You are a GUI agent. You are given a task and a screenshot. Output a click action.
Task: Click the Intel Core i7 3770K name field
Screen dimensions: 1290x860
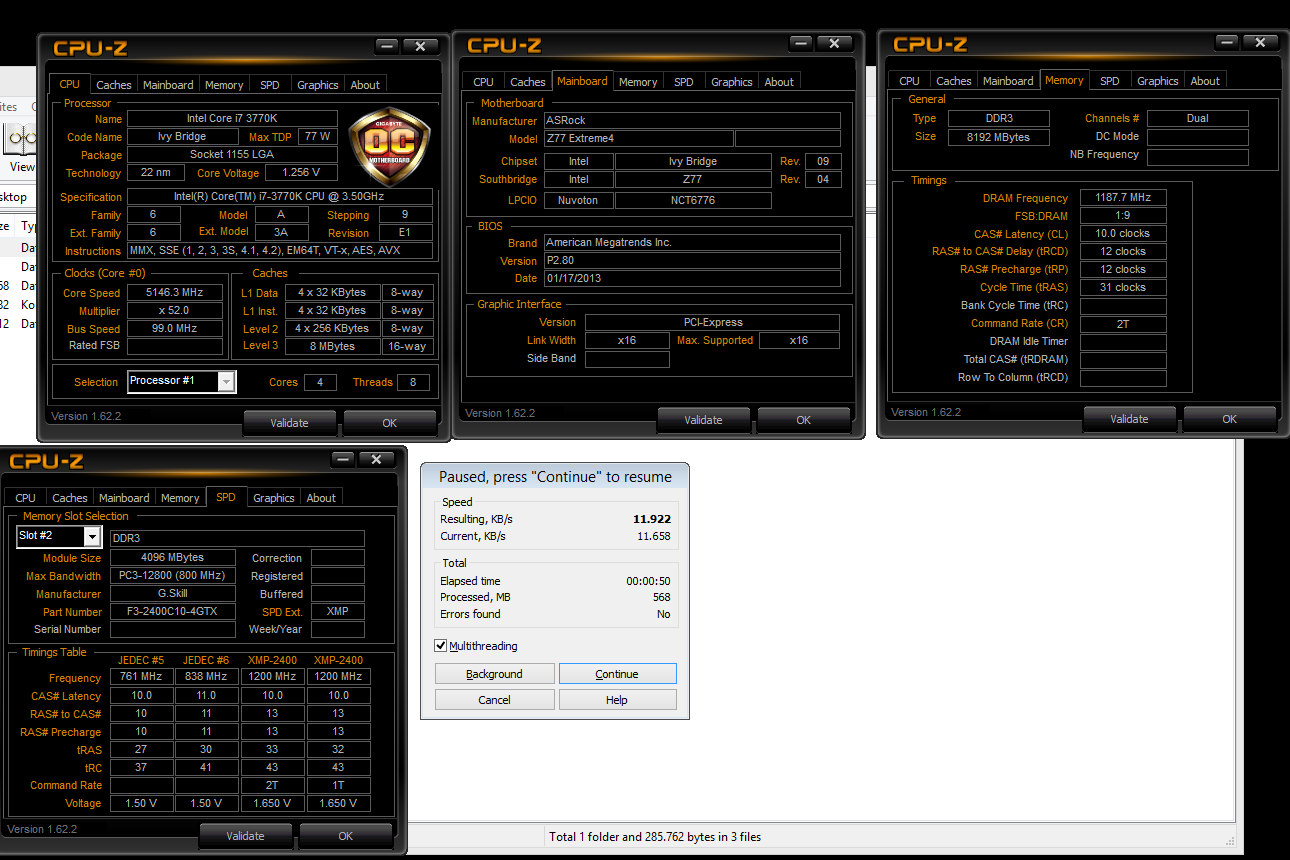coord(232,118)
